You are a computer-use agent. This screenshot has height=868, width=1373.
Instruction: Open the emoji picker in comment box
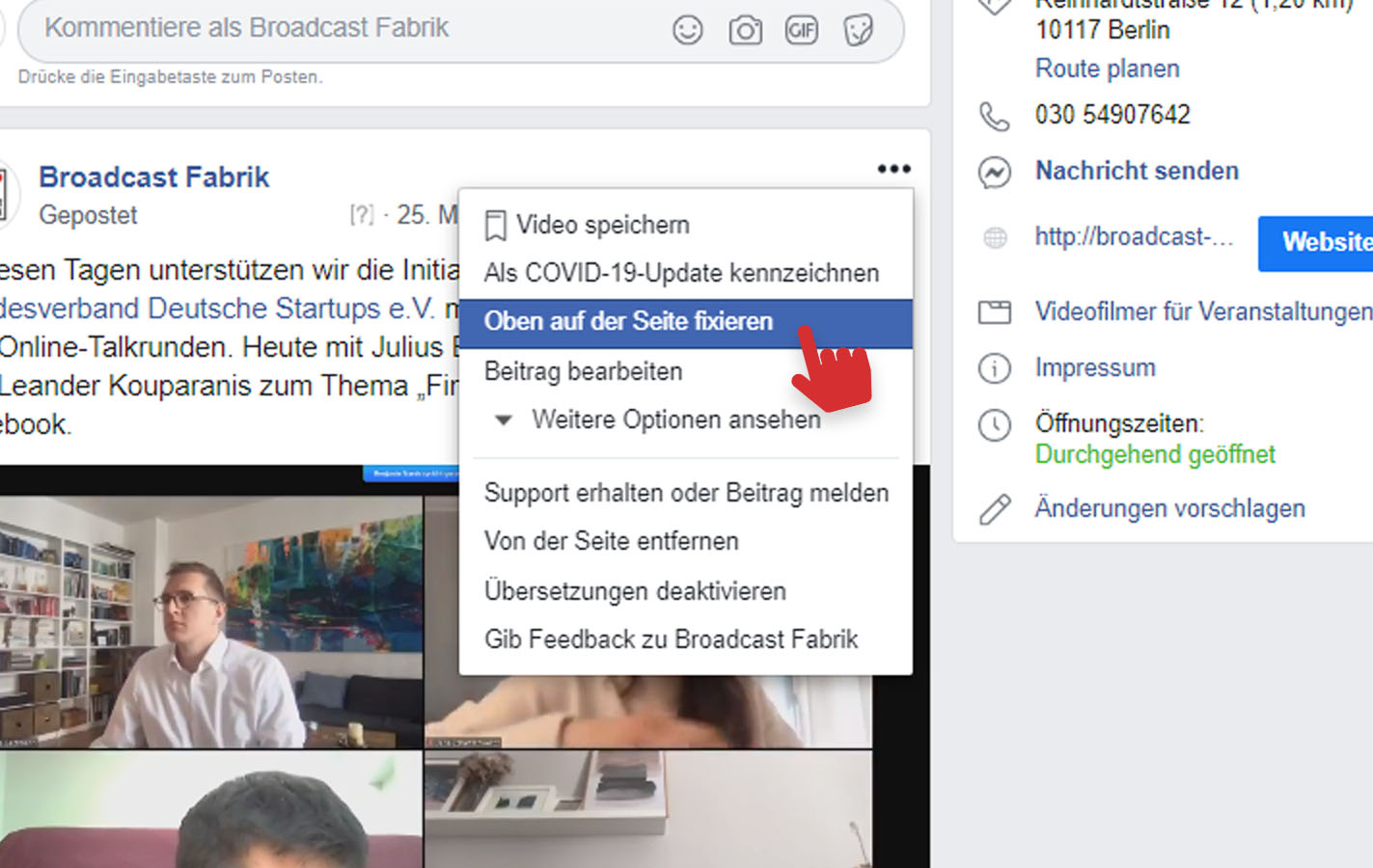[x=688, y=30]
